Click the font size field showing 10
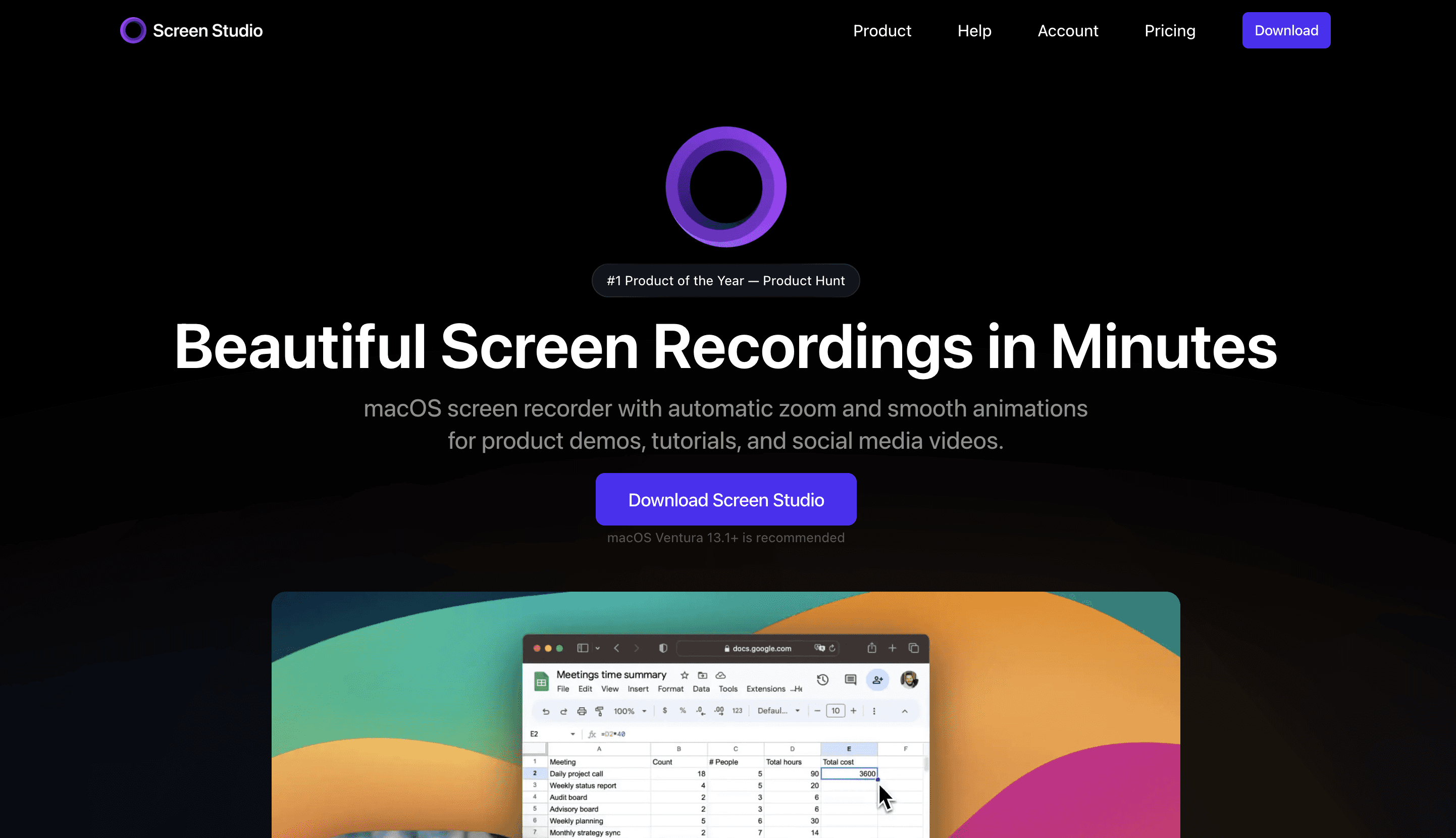 coord(836,711)
